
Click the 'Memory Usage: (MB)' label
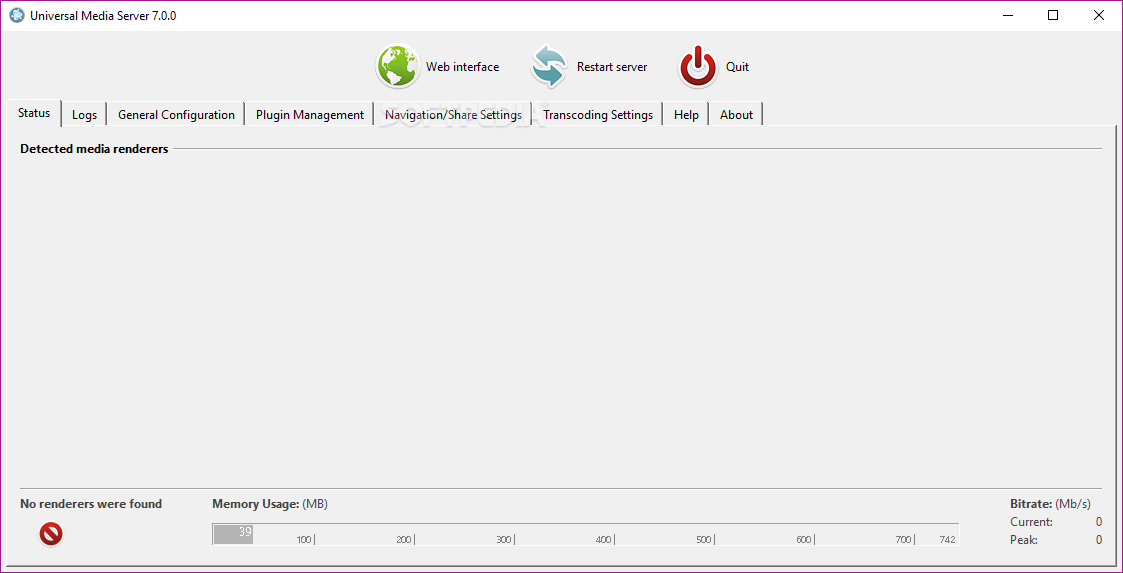pos(270,504)
